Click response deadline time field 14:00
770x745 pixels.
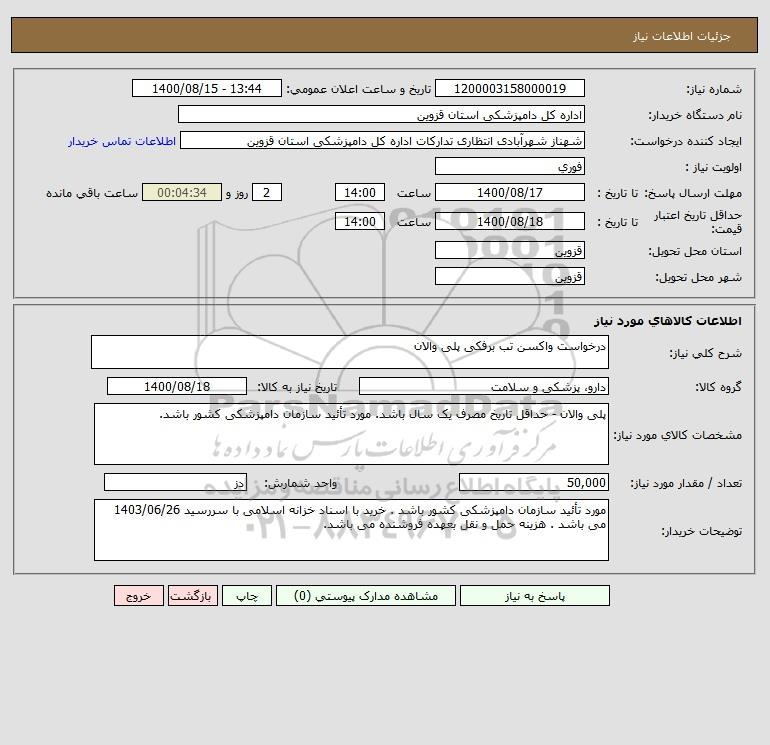point(359,193)
